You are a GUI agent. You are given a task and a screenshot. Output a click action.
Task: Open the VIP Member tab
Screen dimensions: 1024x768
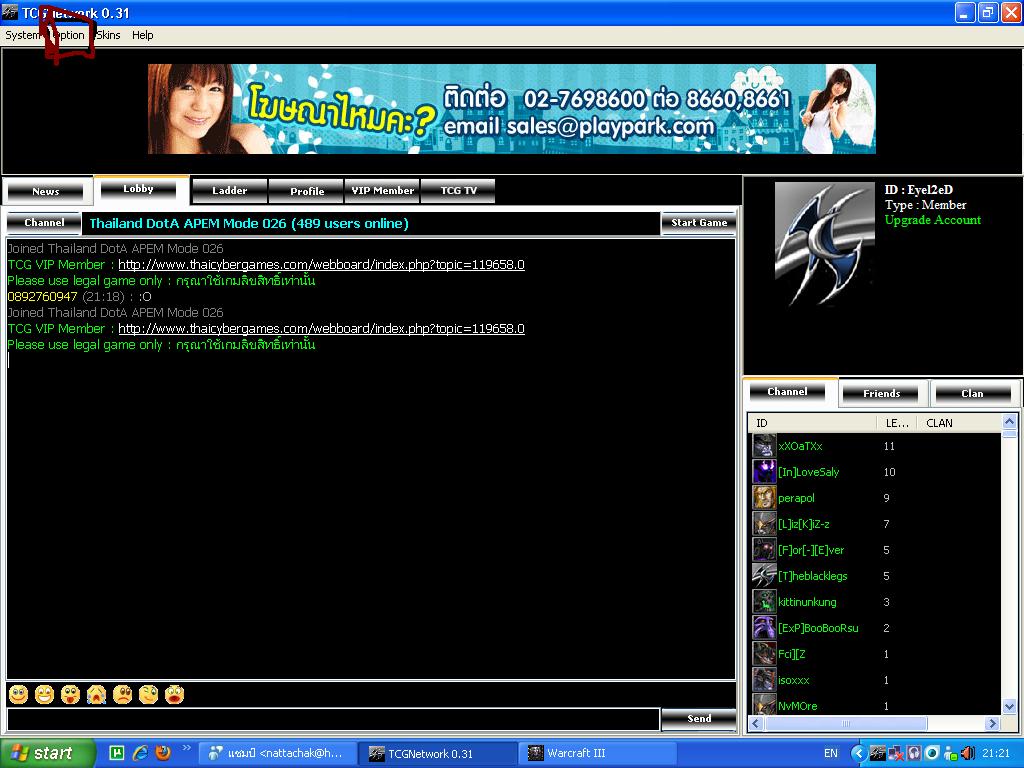click(x=383, y=191)
